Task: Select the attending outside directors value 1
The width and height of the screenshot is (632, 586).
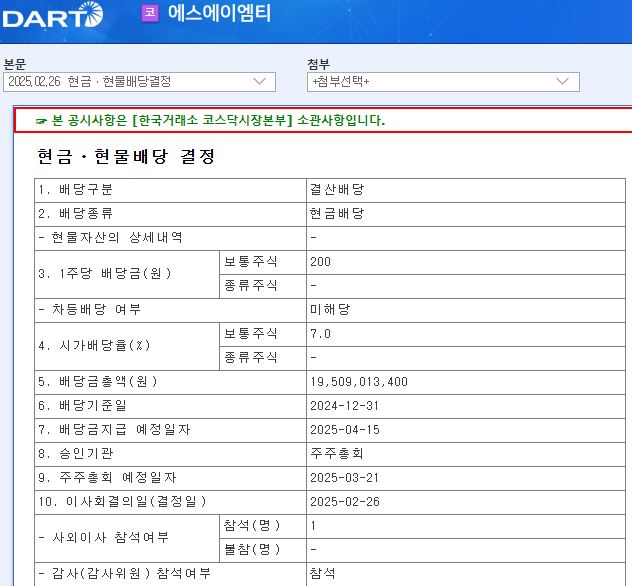Action: pos(313,526)
